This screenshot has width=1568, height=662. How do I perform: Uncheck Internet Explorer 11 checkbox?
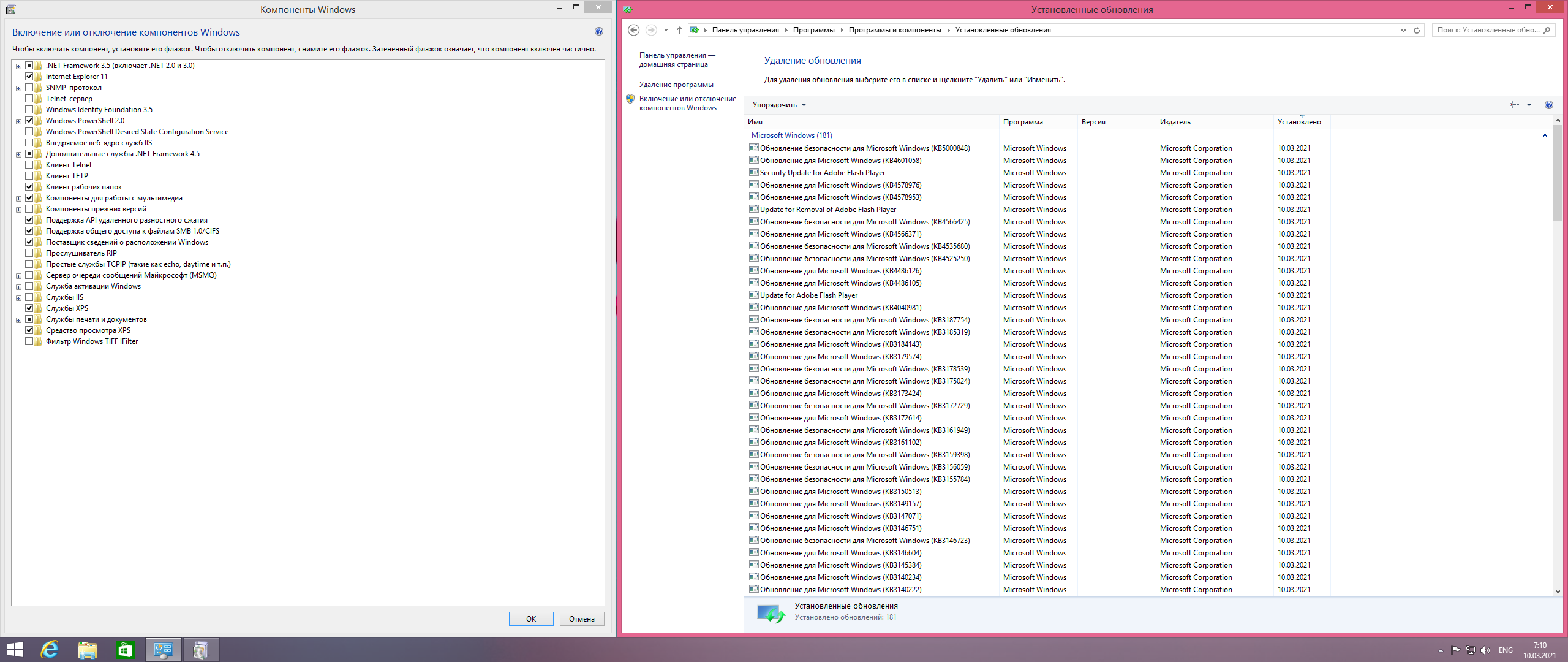click(x=29, y=77)
